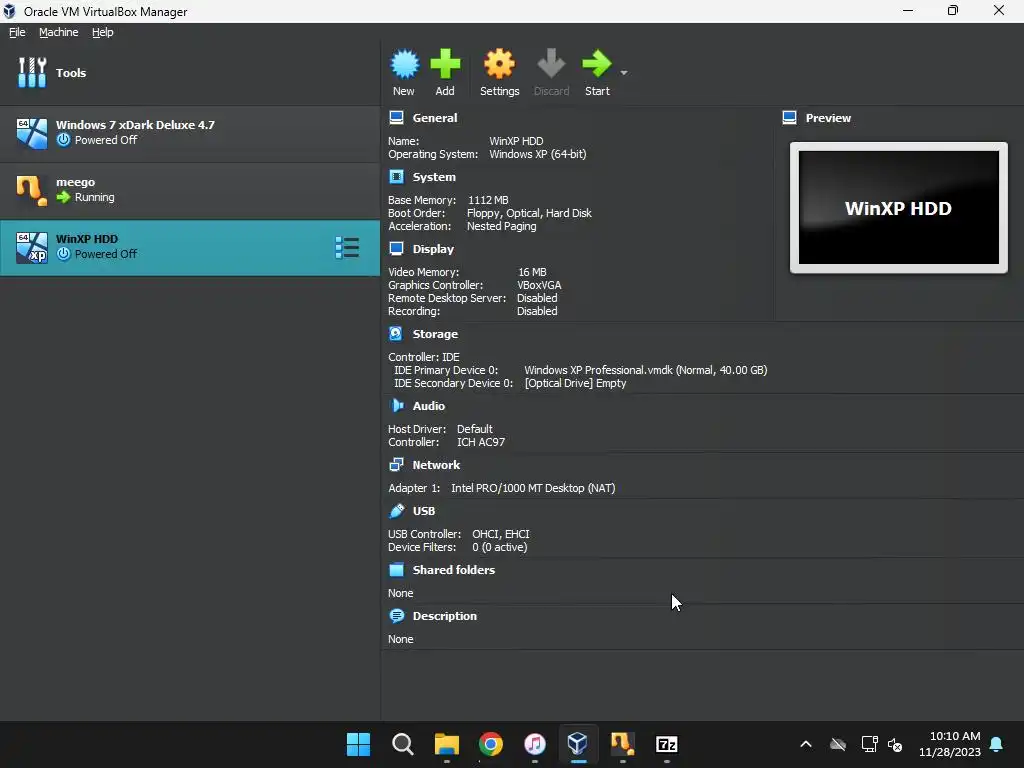Click the meego VM icon
Viewport: 1024px width, 768px height.
point(32,190)
